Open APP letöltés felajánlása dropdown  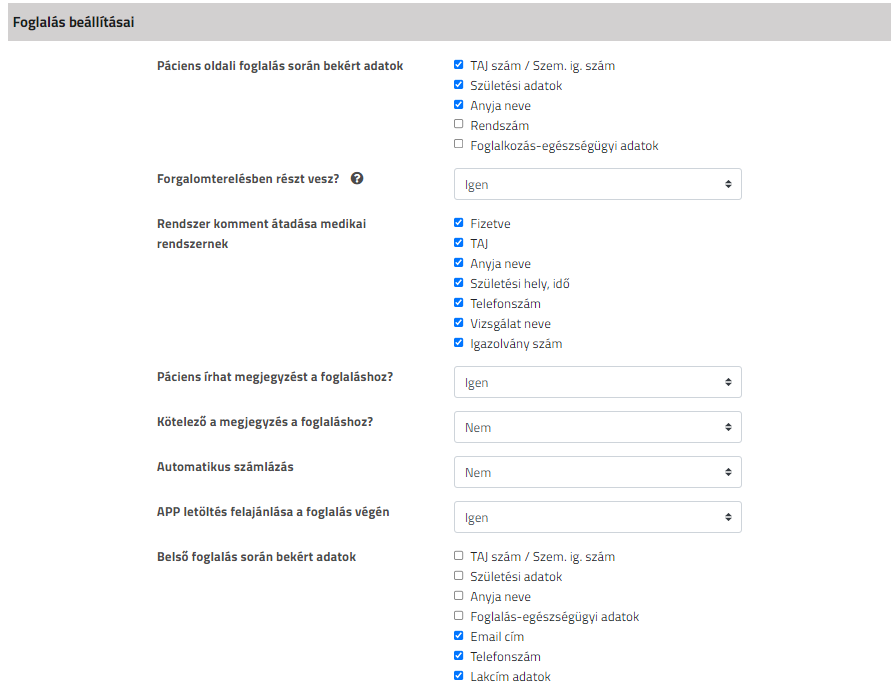coord(598,518)
